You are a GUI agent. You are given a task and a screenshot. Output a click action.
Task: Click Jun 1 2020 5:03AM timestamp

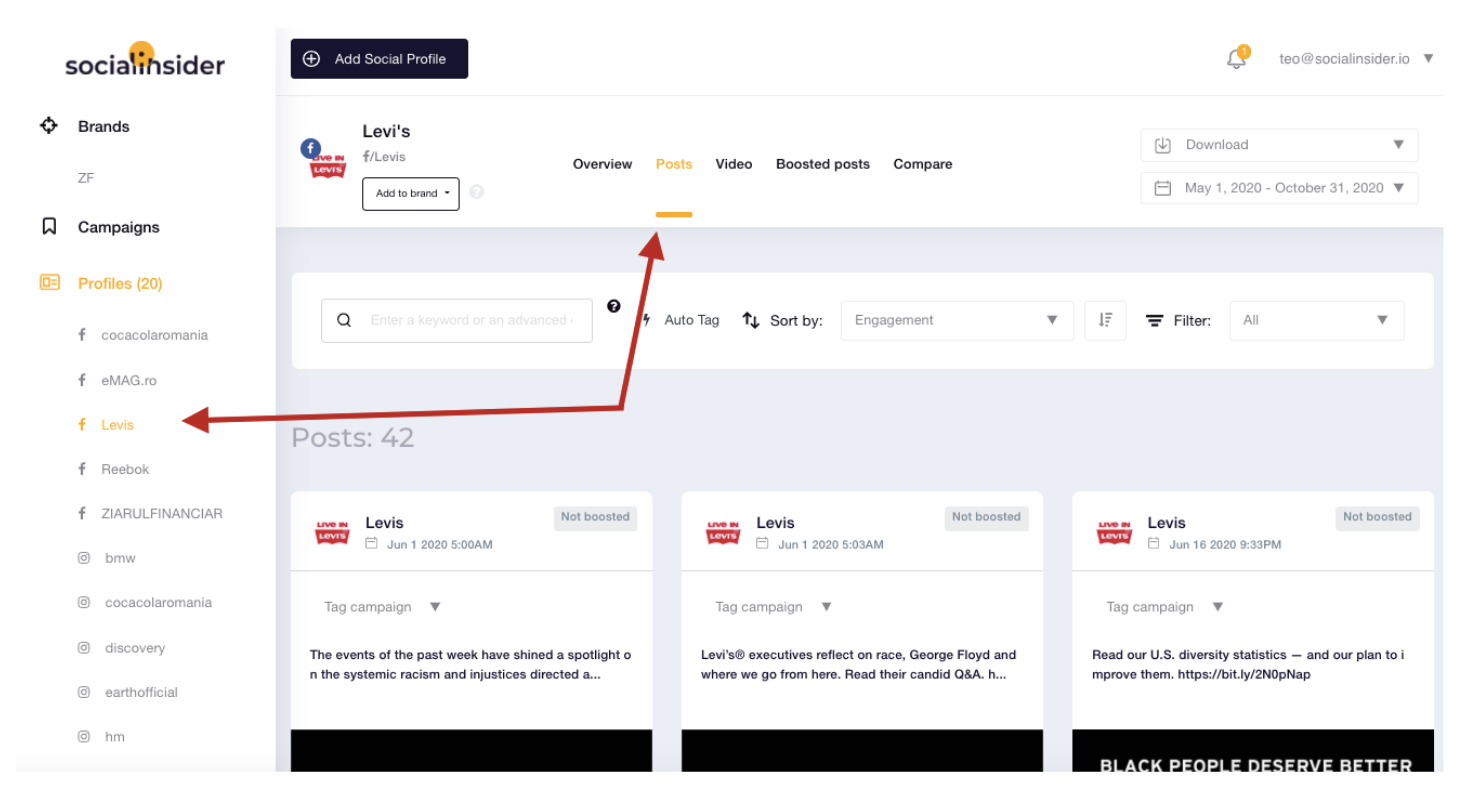[x=831, y=545]
